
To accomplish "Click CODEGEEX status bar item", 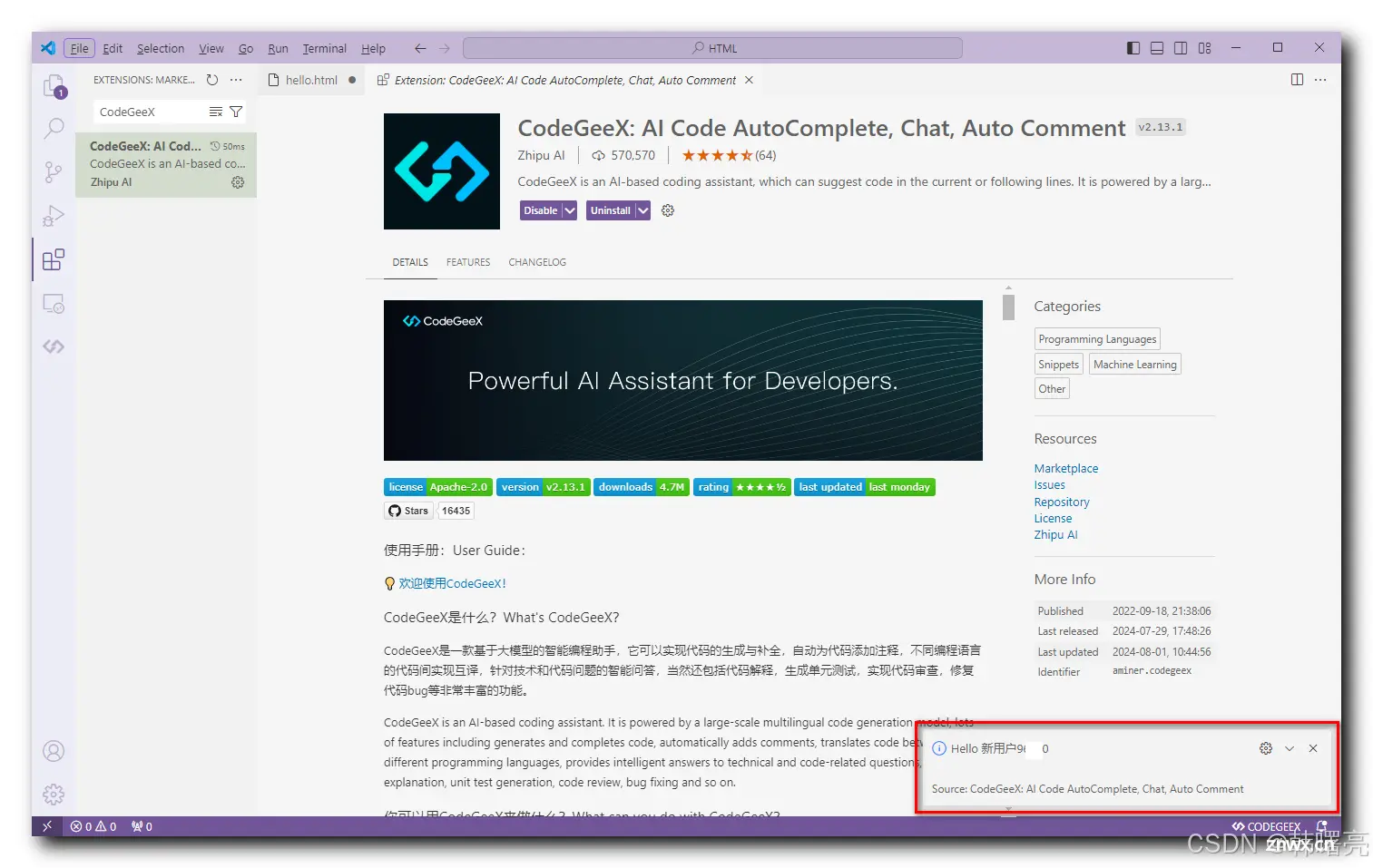I will [x=1266, y=826].
